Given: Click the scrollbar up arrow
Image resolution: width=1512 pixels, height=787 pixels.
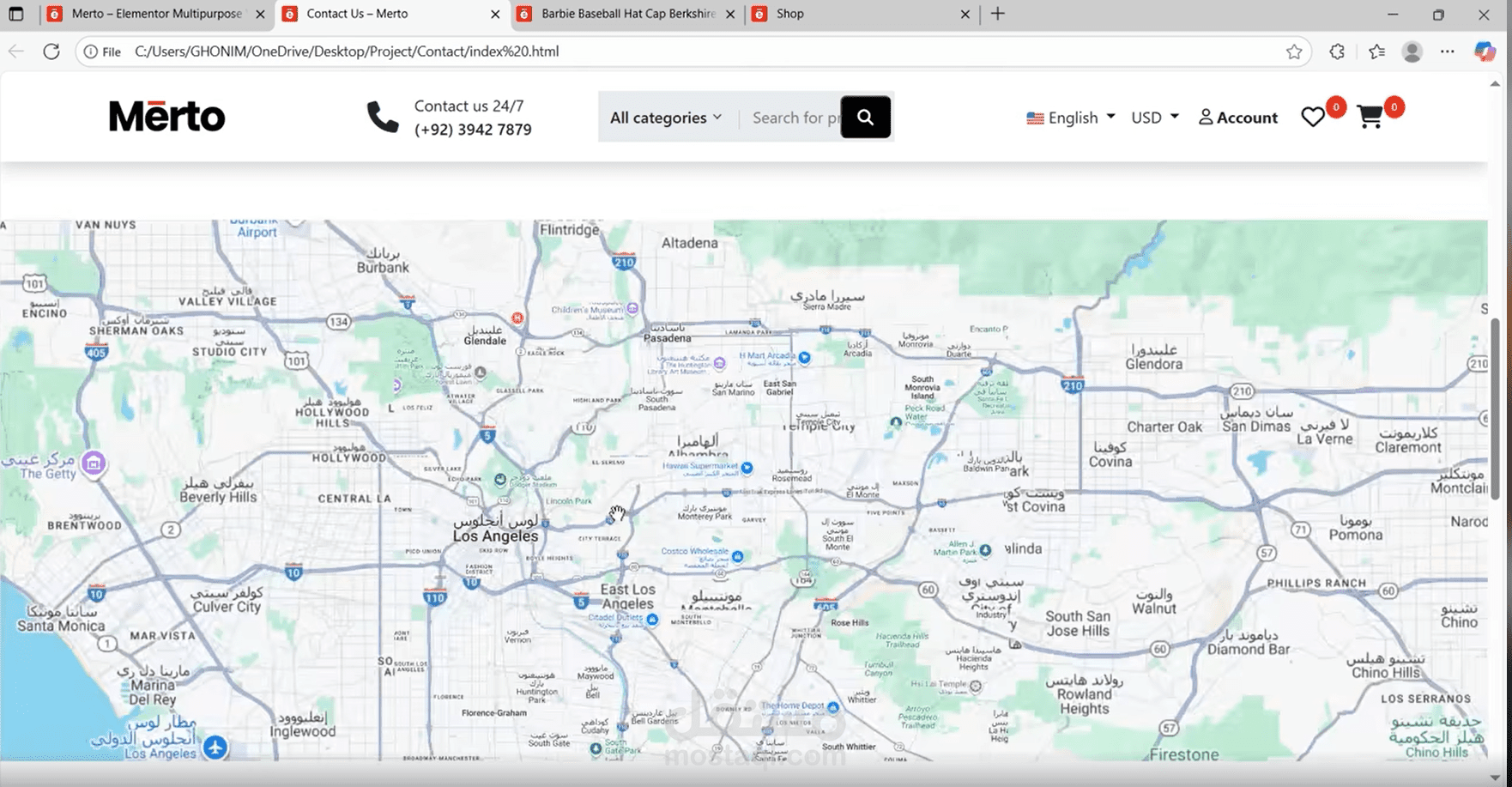Looking at the screenshot, I should click(1496, 83).
